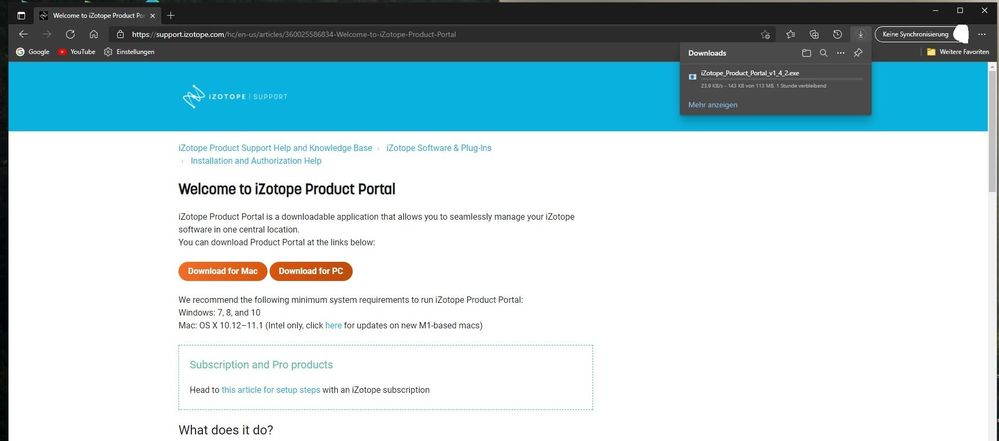Open the browser home page
The image size is (999, 441).
tap(94, 34)
